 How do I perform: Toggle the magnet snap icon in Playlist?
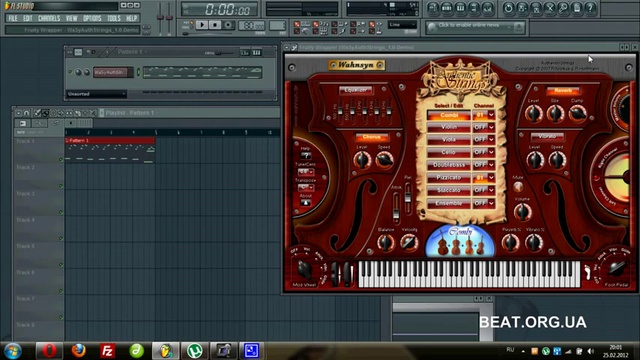click(x=27, y=113)
